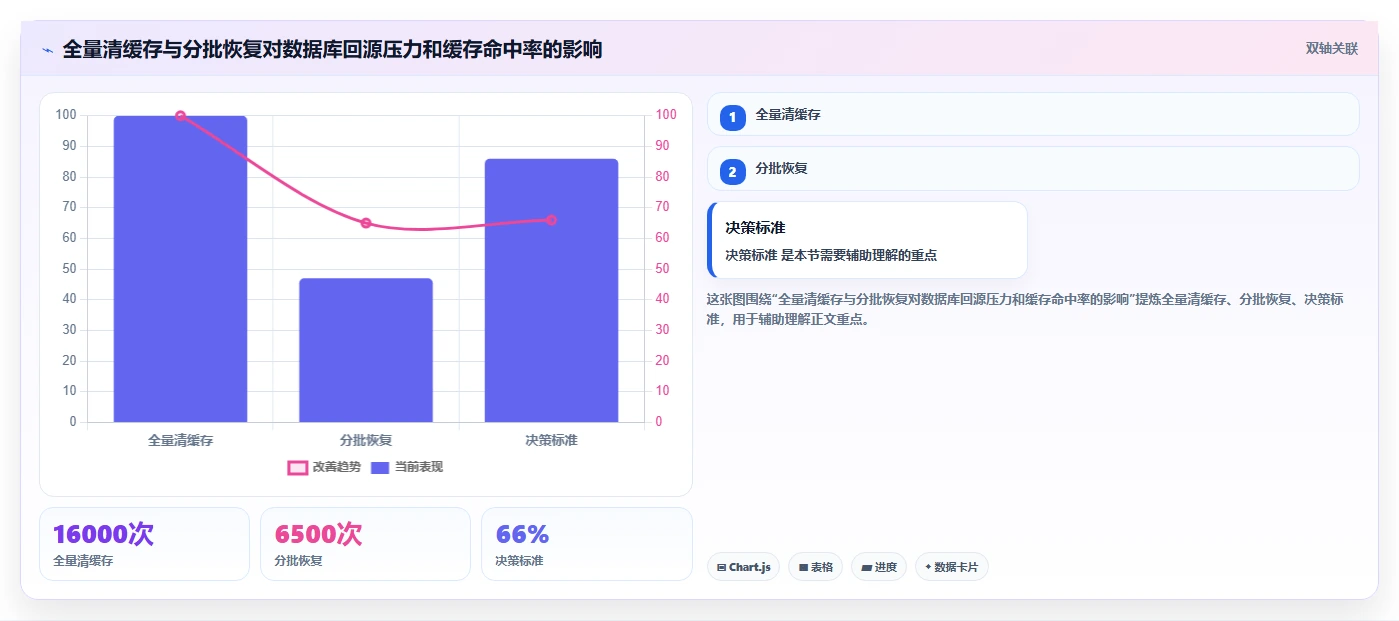Click the number 2 badge for 分批恢复
The image size is (1399, 621).
pos(733,171)
